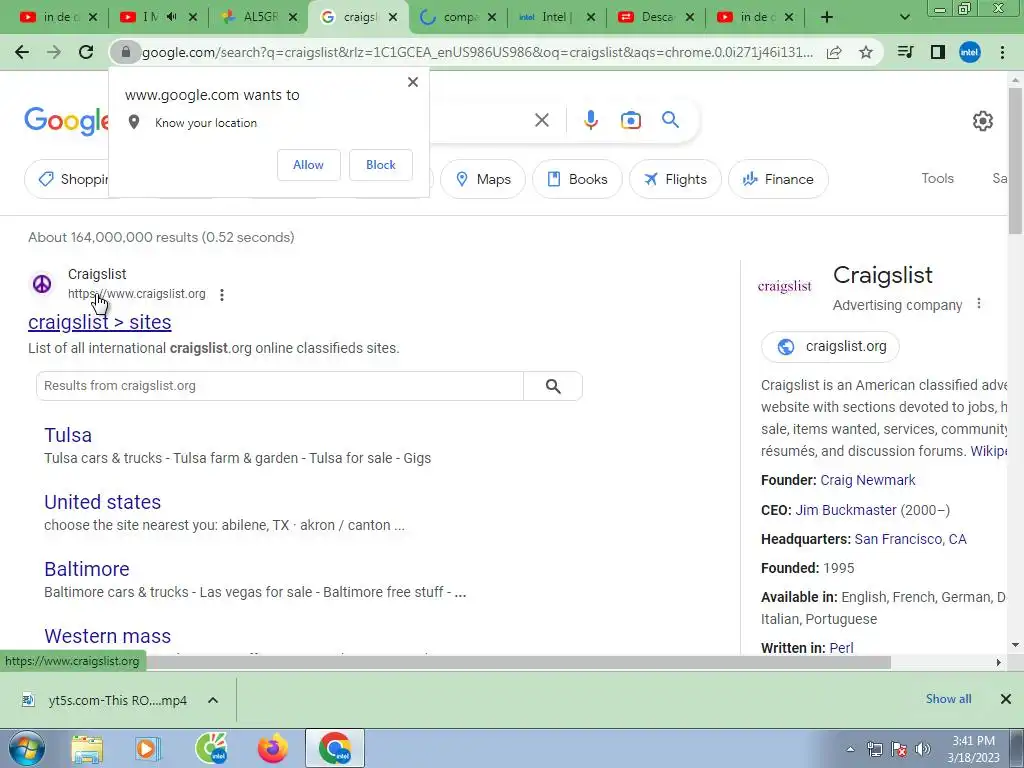Launch the media player taskbar icon
The width and height of the screenshot is (1024, 768).
coord(147,748)
